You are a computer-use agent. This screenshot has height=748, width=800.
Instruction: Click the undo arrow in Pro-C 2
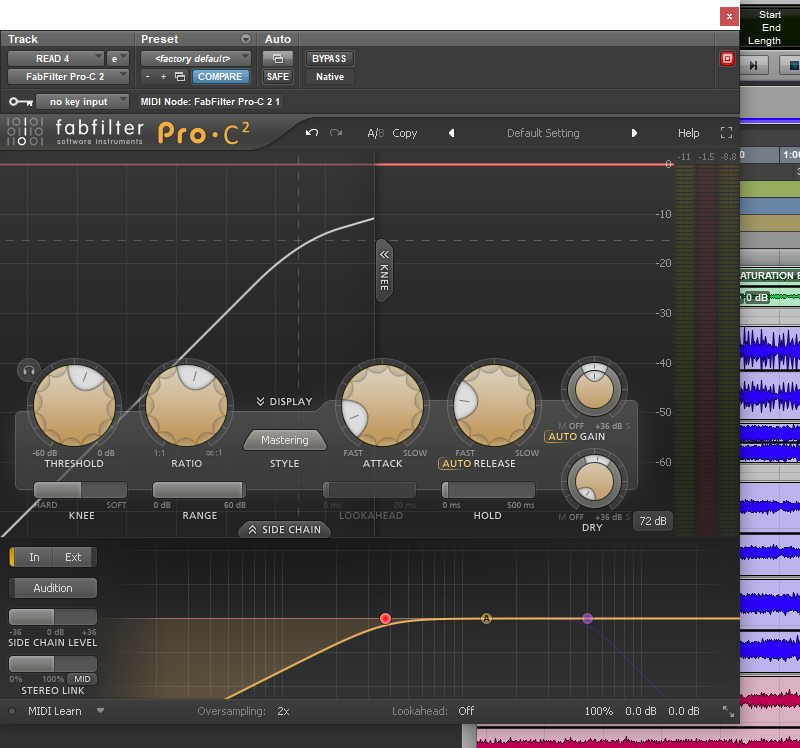[312, 133]
